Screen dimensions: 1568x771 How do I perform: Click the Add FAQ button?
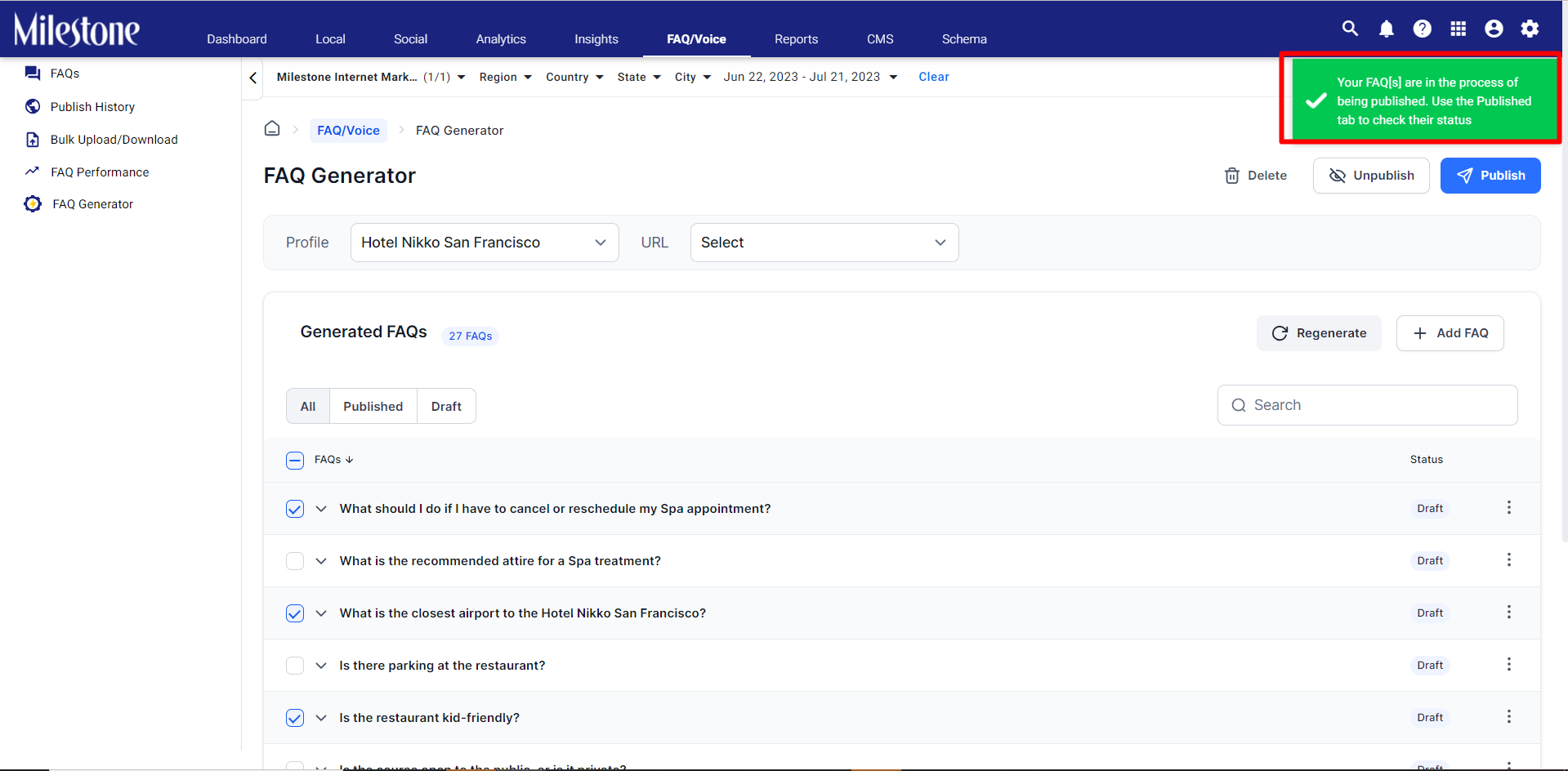point(1450,333)
